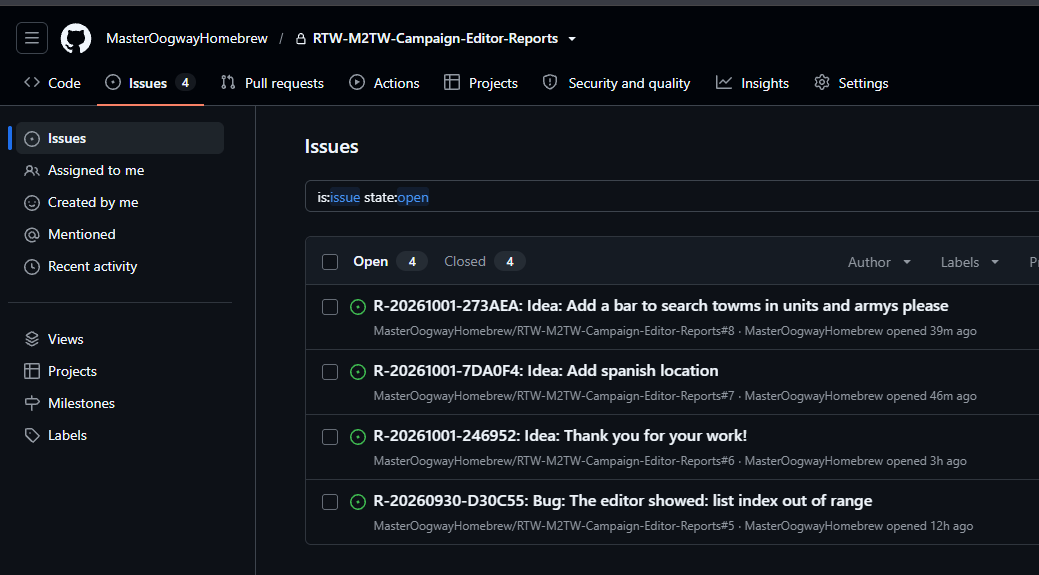Click open status icon of issue #5

click(358, 501)
